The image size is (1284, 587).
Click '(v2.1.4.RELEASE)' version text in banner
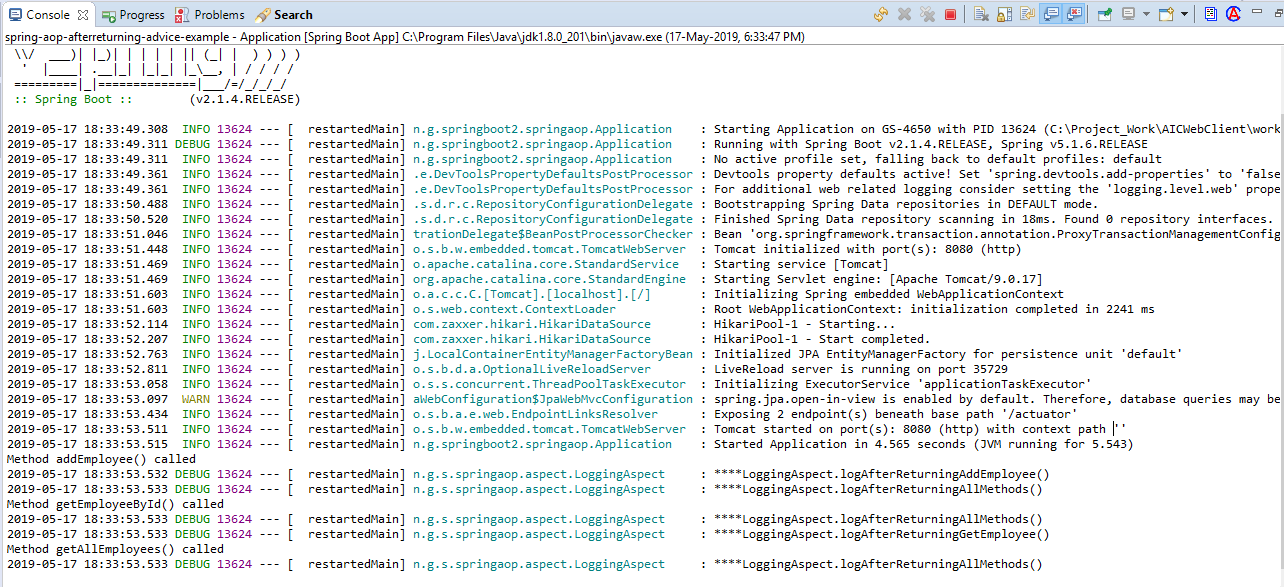[244, 99]
